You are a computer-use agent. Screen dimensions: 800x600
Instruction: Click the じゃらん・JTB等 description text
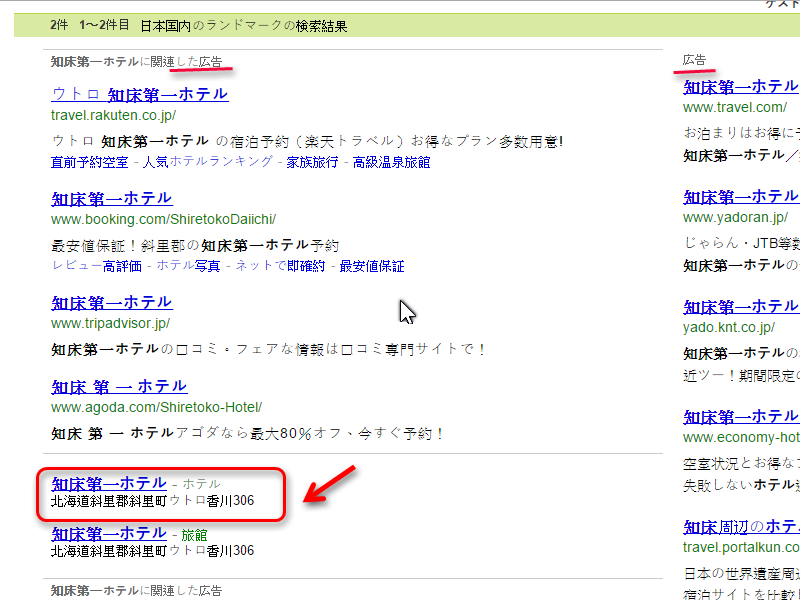(x=742, y=243)
